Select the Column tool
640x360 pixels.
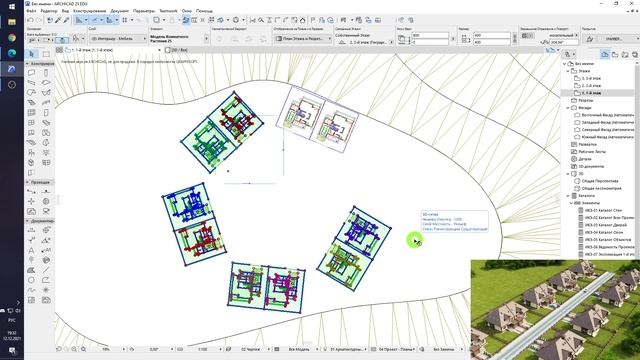[46, 73]
